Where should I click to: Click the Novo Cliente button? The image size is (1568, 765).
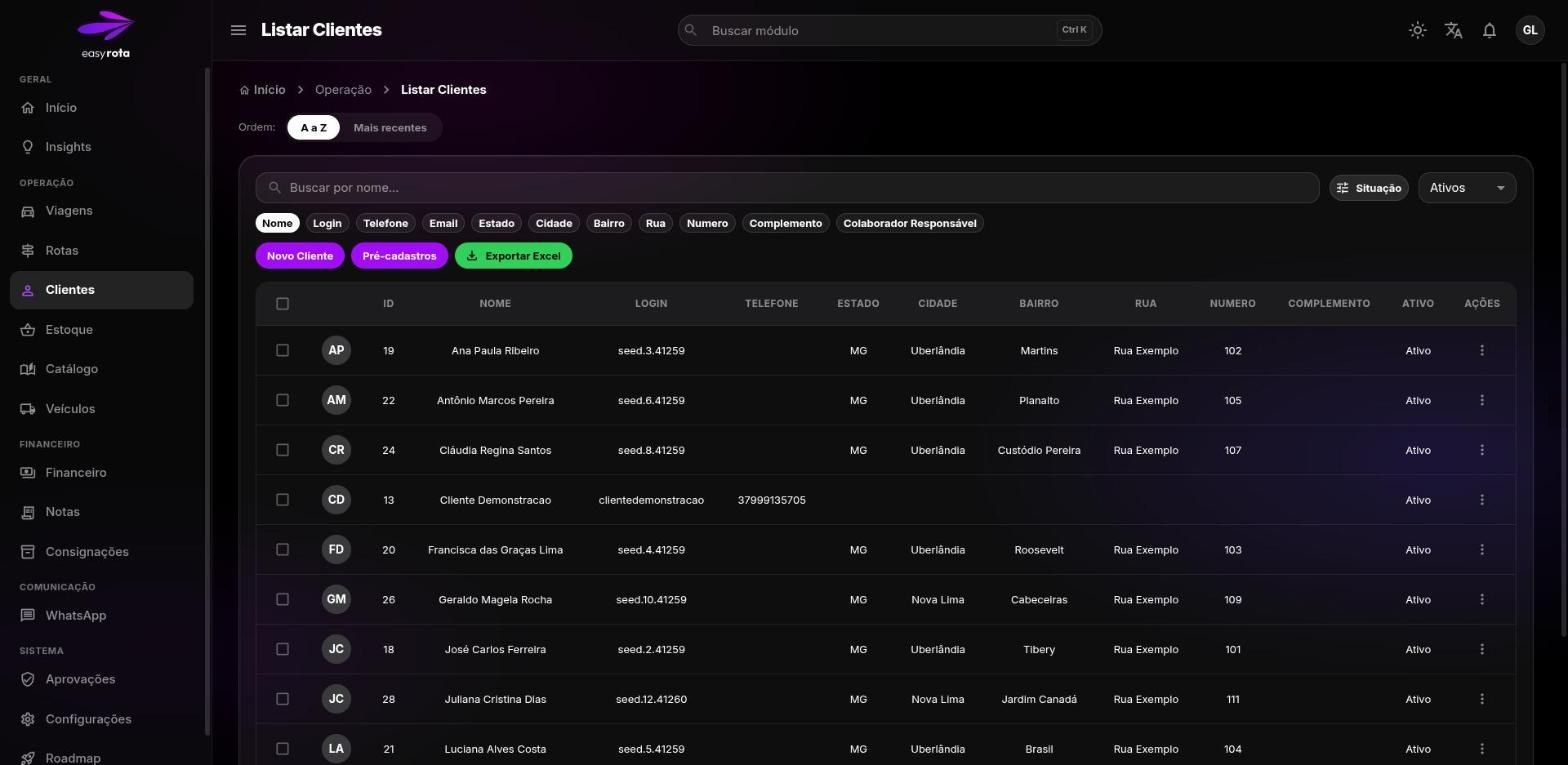[x=300, y=256]
